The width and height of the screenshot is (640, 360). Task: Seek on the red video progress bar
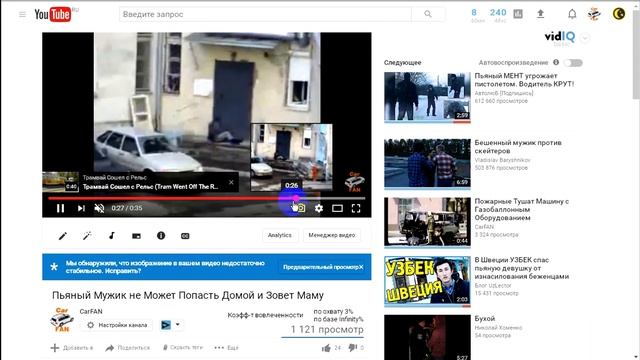pos(207,198)
